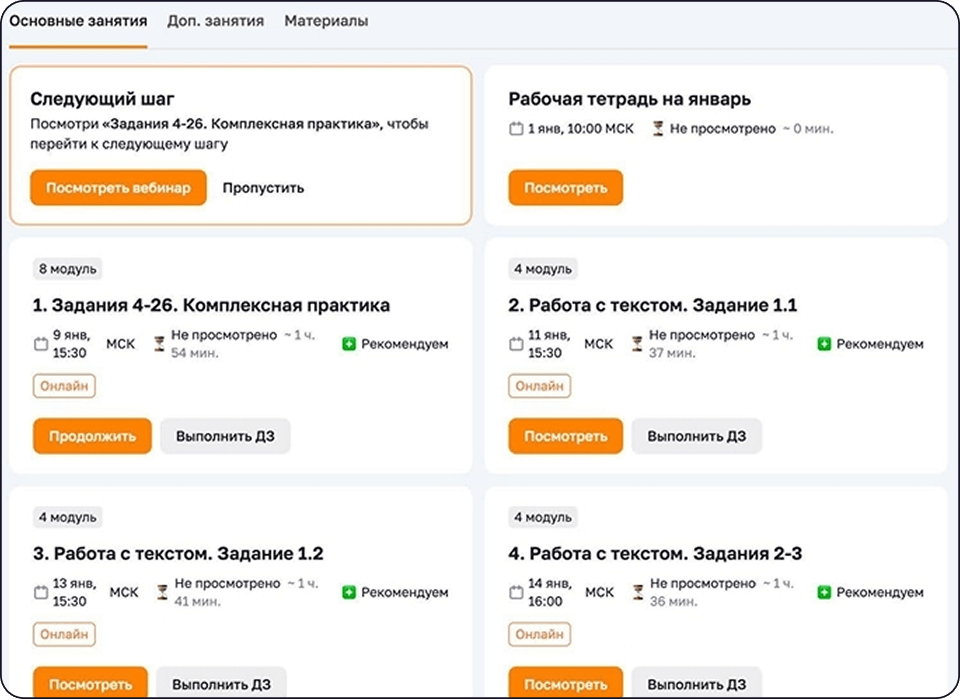Image resolution: width=960 pixels, height=699 pixels.
Task: Click the 14 янв, 16:00 date text
Action: pos(550,592)
